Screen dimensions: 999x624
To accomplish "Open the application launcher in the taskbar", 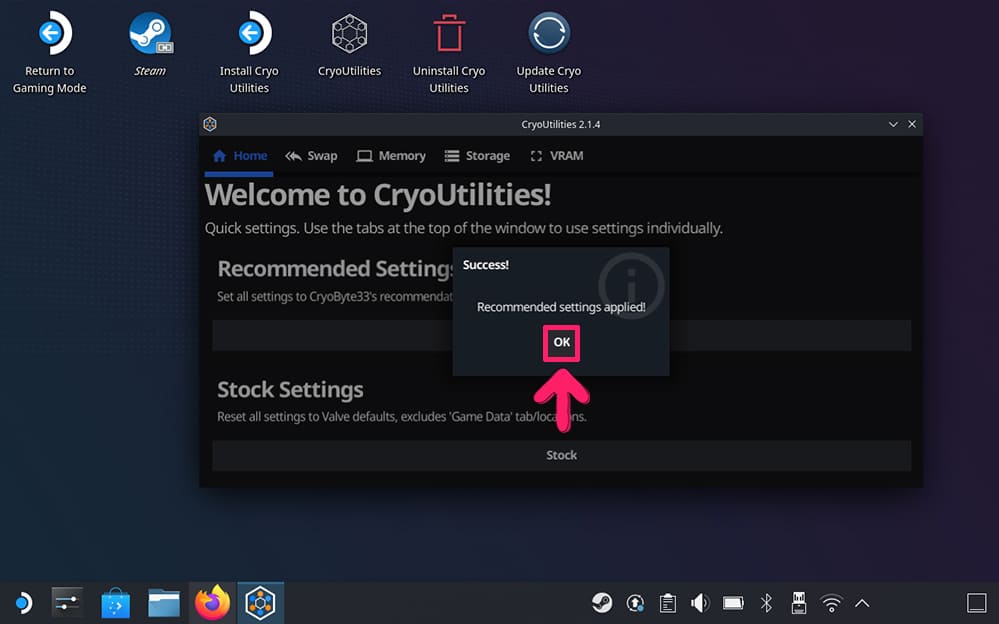I will click(23, 603).
